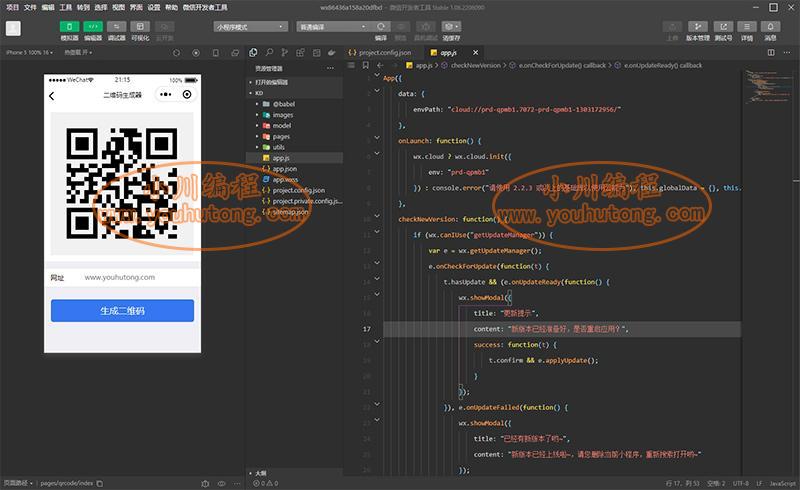Open the 设置 menu

click(x=154, y=7)
